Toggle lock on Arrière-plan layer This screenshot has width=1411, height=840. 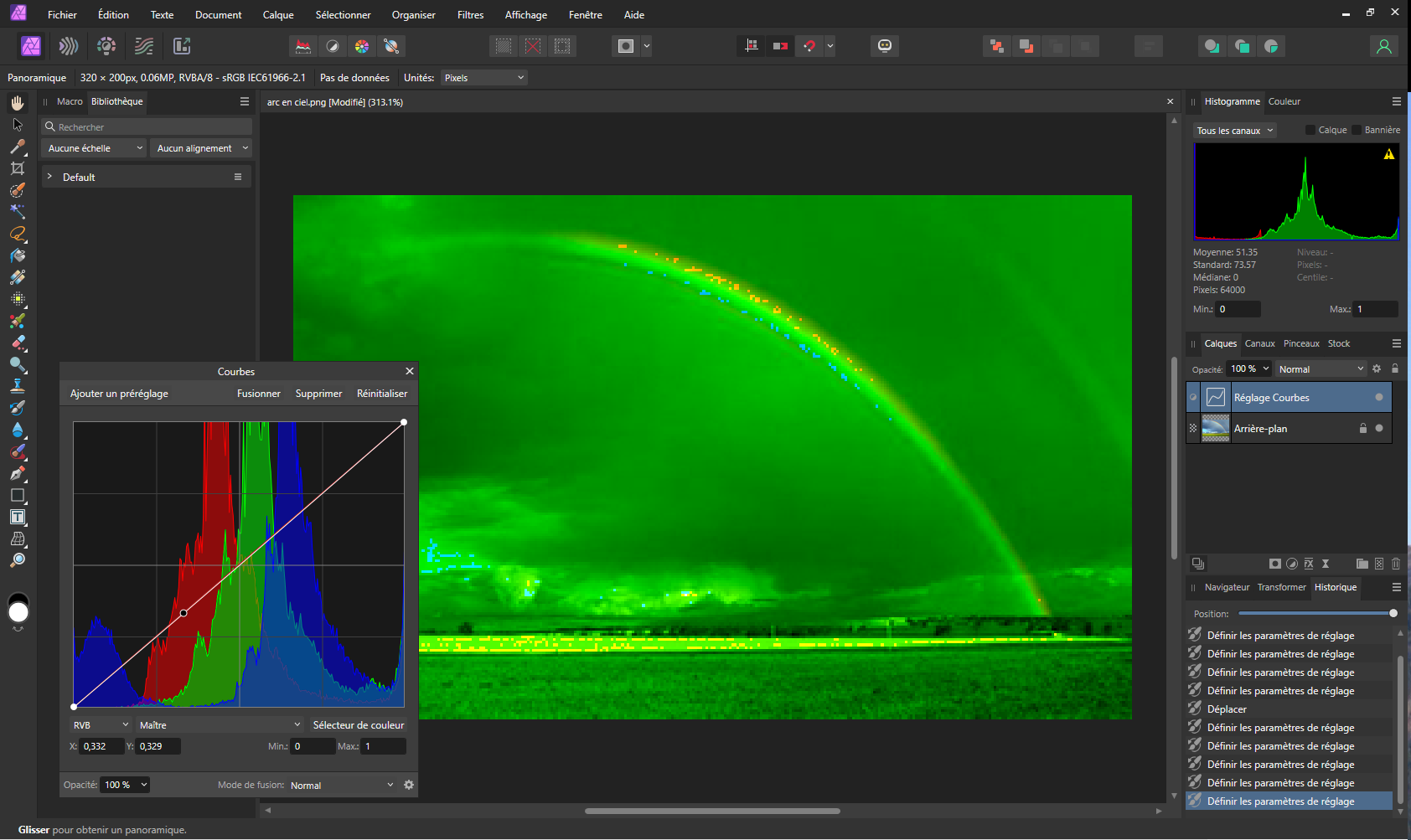(x=1363, y=428)
